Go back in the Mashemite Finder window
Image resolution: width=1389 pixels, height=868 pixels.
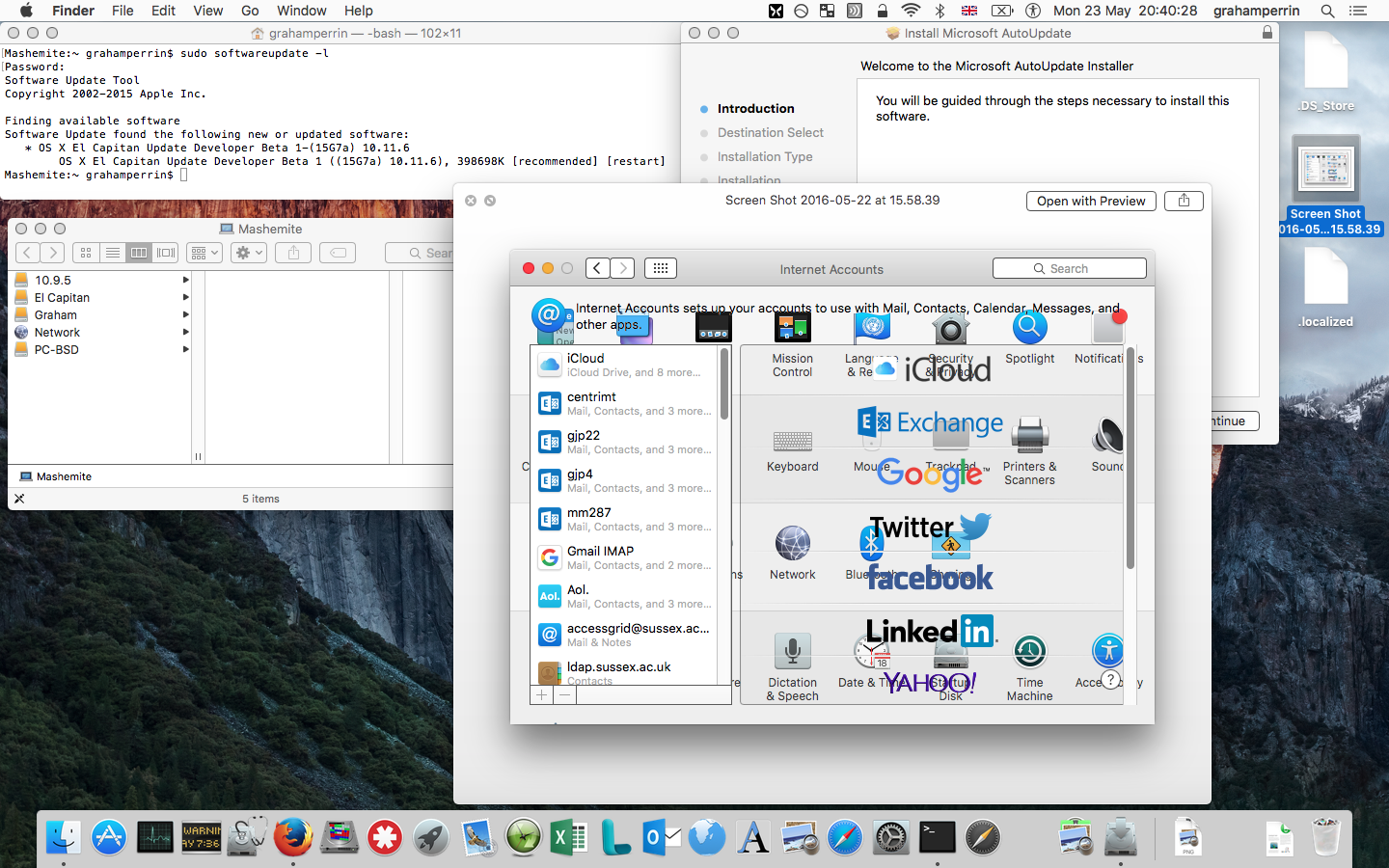coord(28,253)
